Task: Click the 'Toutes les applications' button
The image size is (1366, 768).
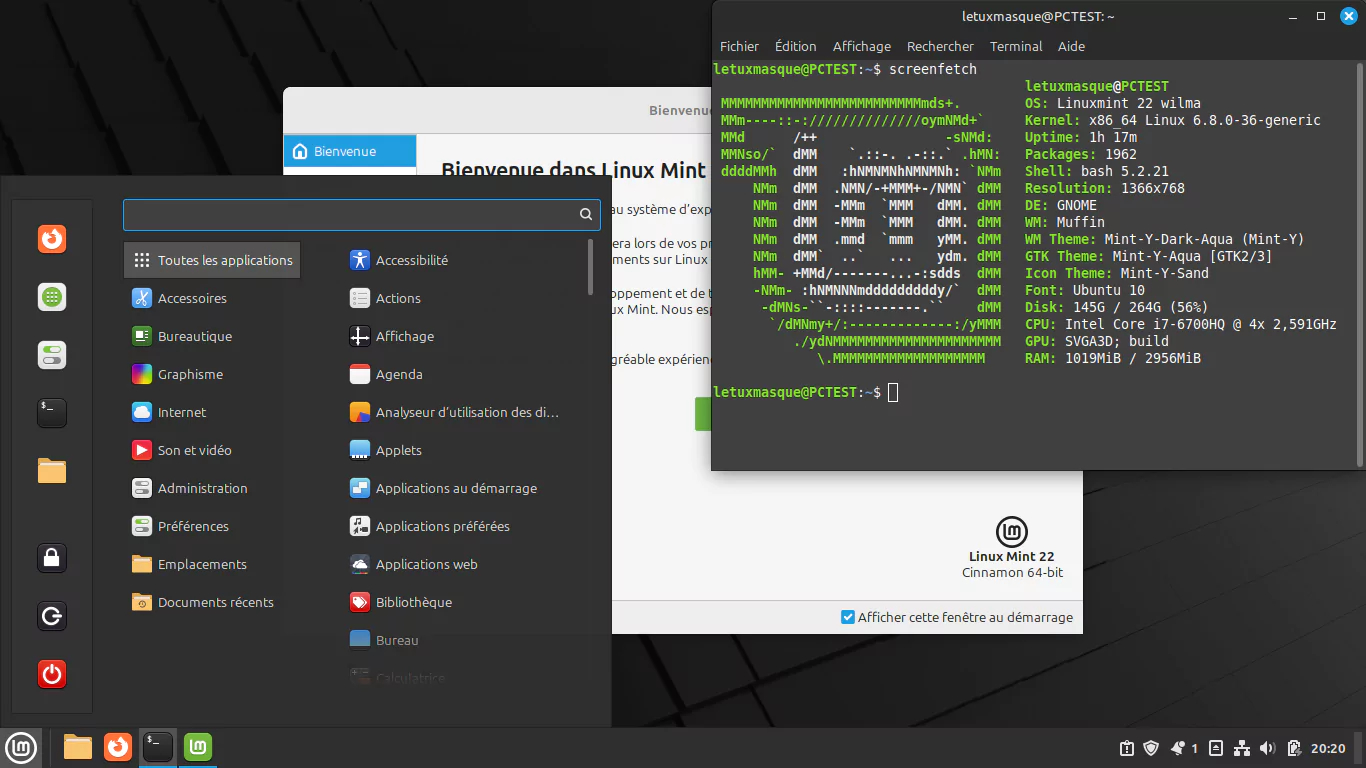Action: [212, 260]
